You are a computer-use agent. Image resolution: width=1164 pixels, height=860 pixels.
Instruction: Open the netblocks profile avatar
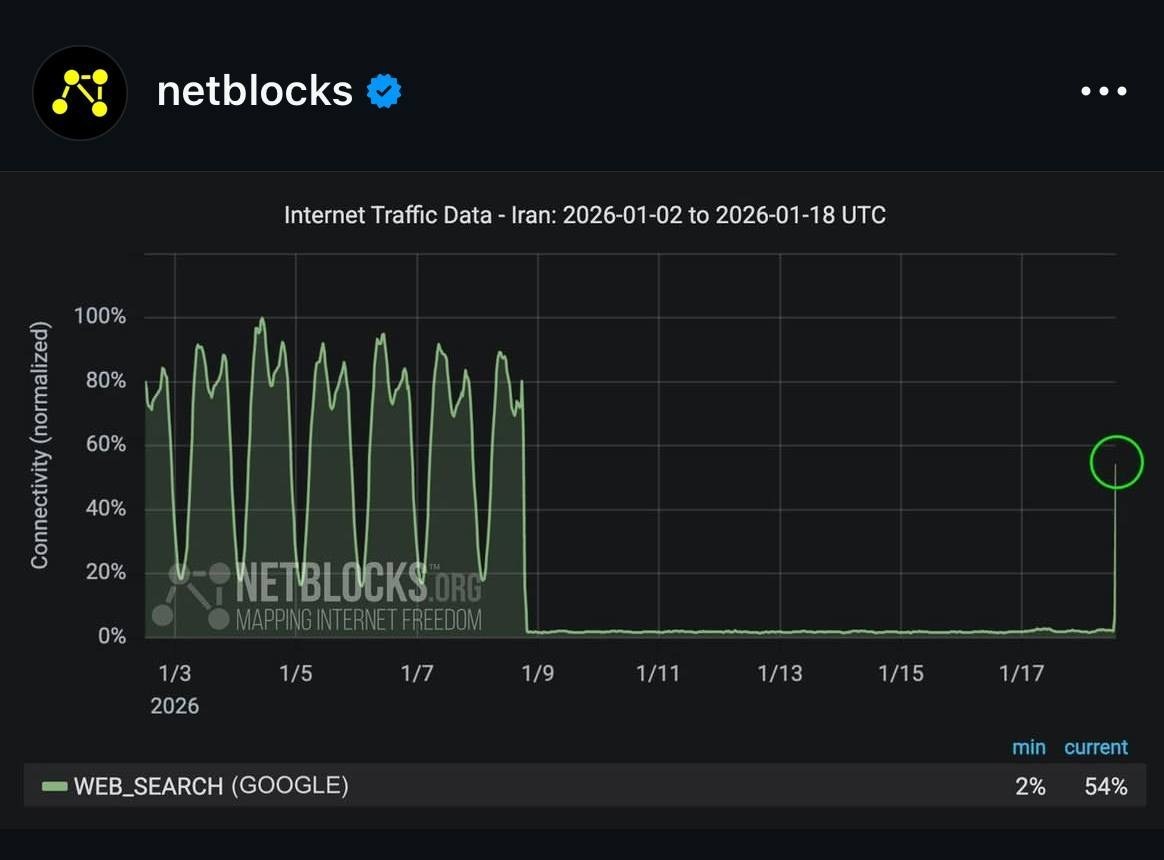point(80,92)
